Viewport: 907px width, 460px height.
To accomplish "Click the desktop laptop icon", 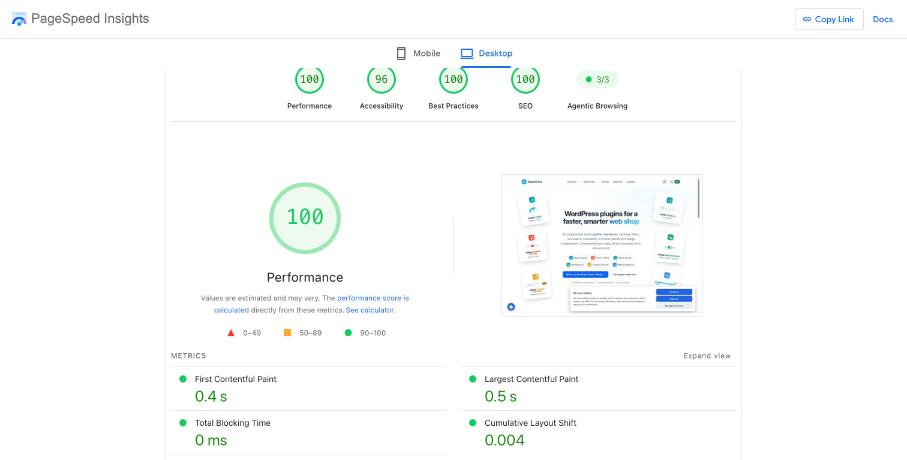I will coord(467,53).
